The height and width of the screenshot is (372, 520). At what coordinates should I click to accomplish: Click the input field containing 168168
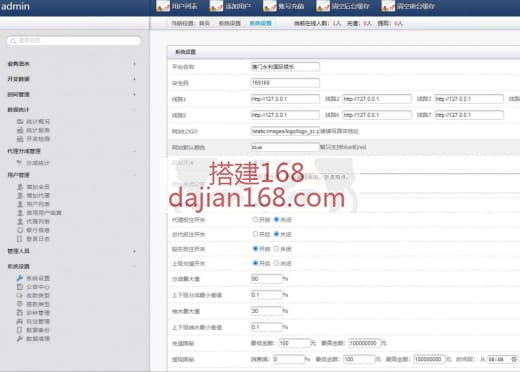285,83
